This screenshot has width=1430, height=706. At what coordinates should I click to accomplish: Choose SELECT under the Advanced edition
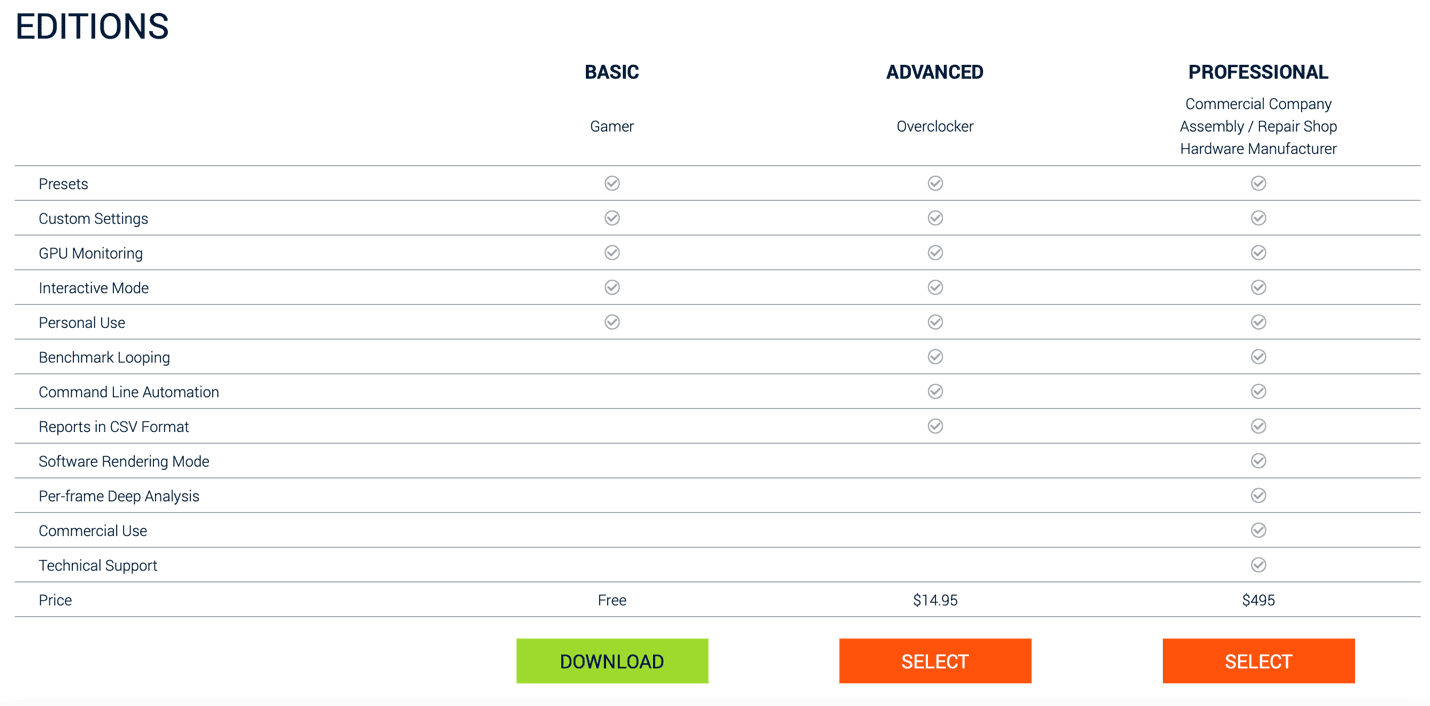pyautogui.click(x=935, y=661)
